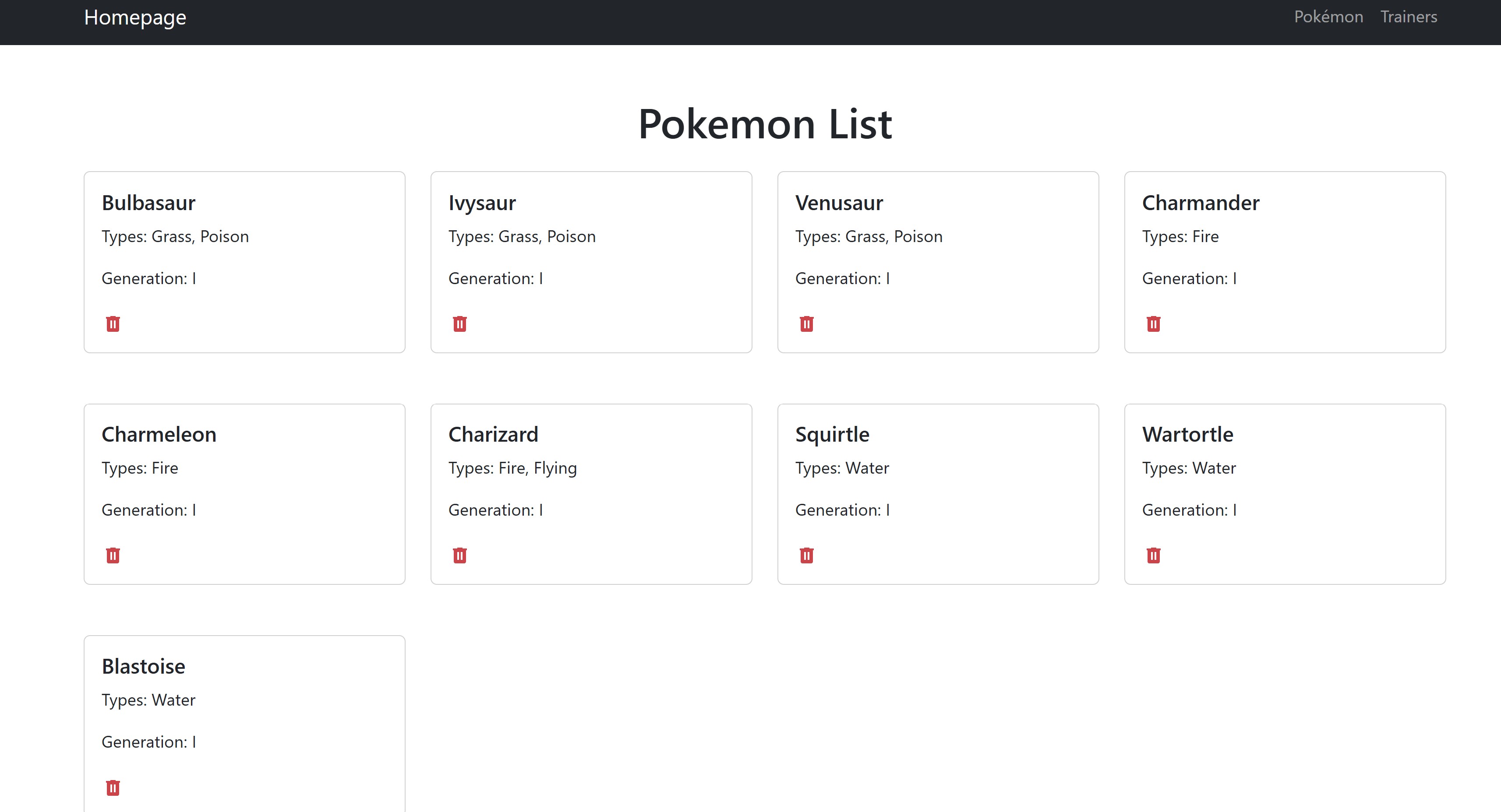The width and height of the screenshot is (1501, 812).
Task: Click the Wartortle card
Action: pos(1187,434)
